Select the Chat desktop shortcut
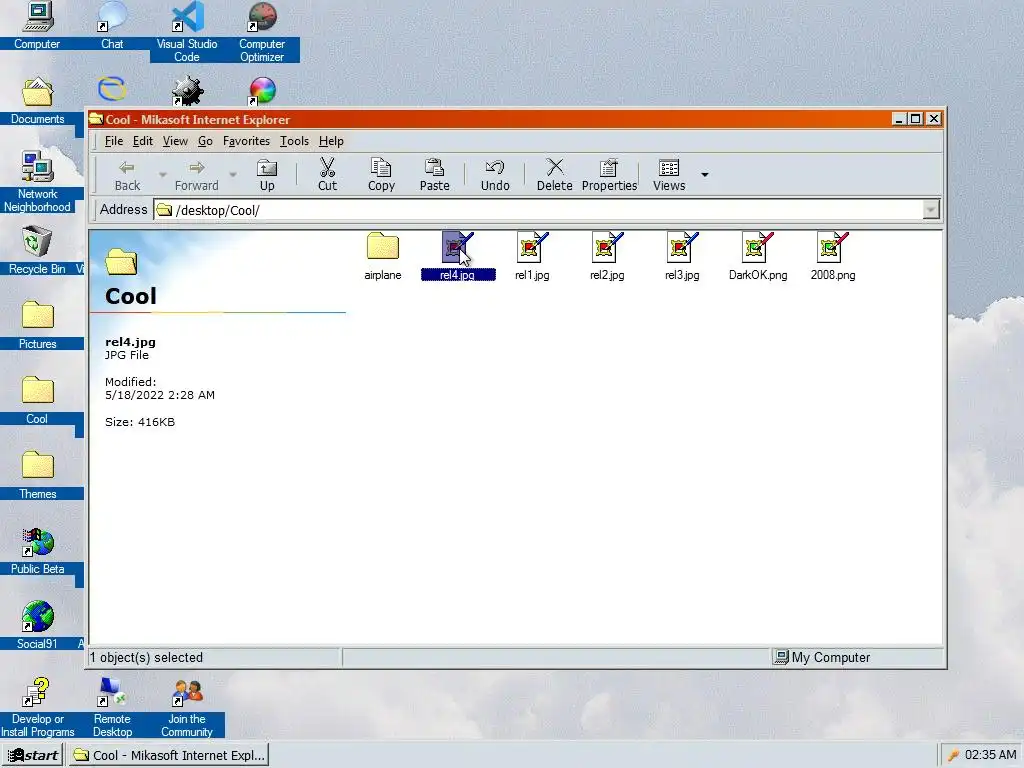 click(x=112, y=25)
